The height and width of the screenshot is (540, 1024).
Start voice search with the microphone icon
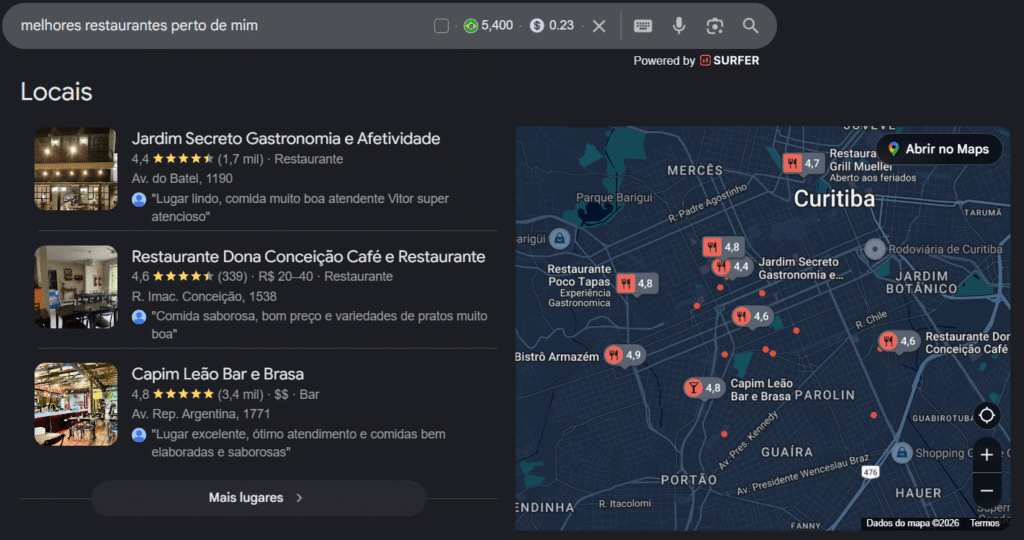point(679,26)
